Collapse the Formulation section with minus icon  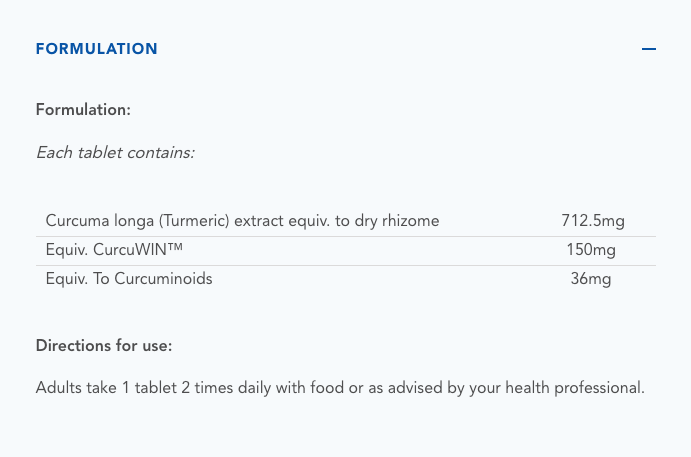point(649,49)
